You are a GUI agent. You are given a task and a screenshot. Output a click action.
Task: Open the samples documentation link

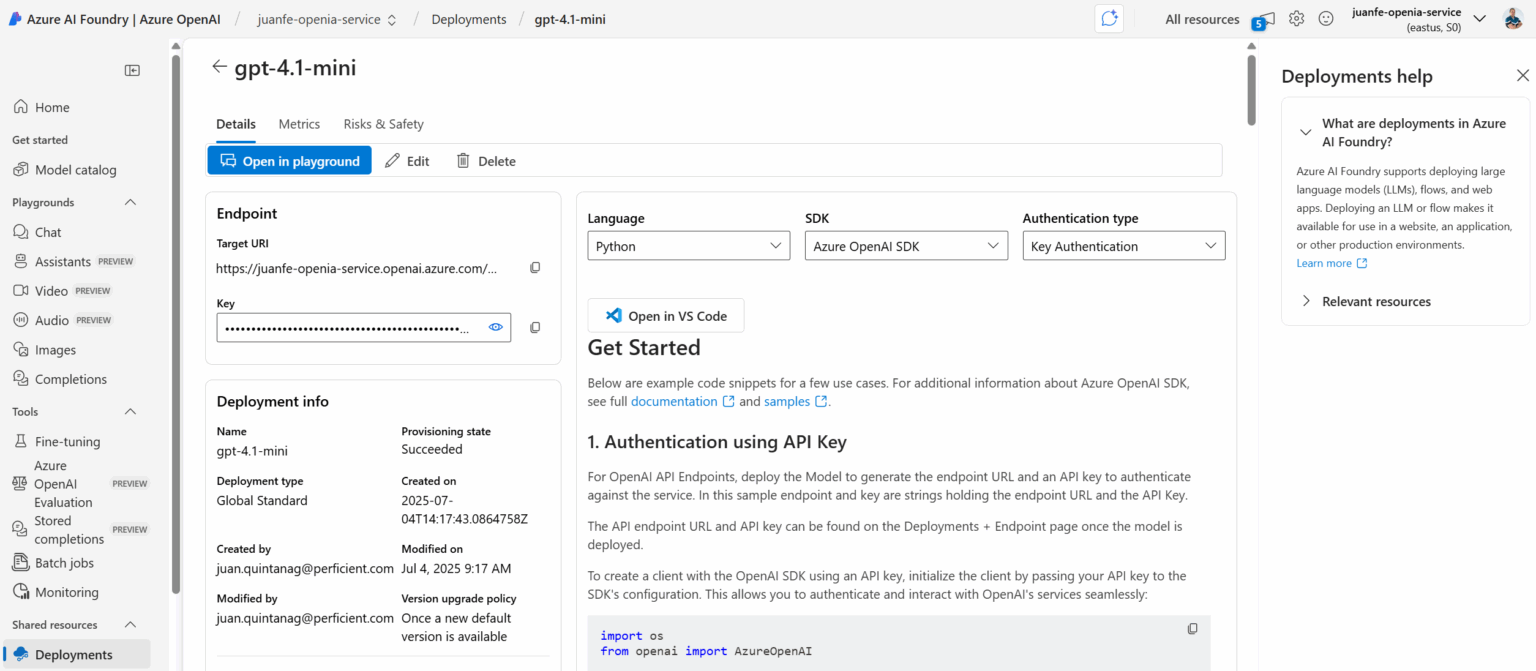[x=789, y=400]
